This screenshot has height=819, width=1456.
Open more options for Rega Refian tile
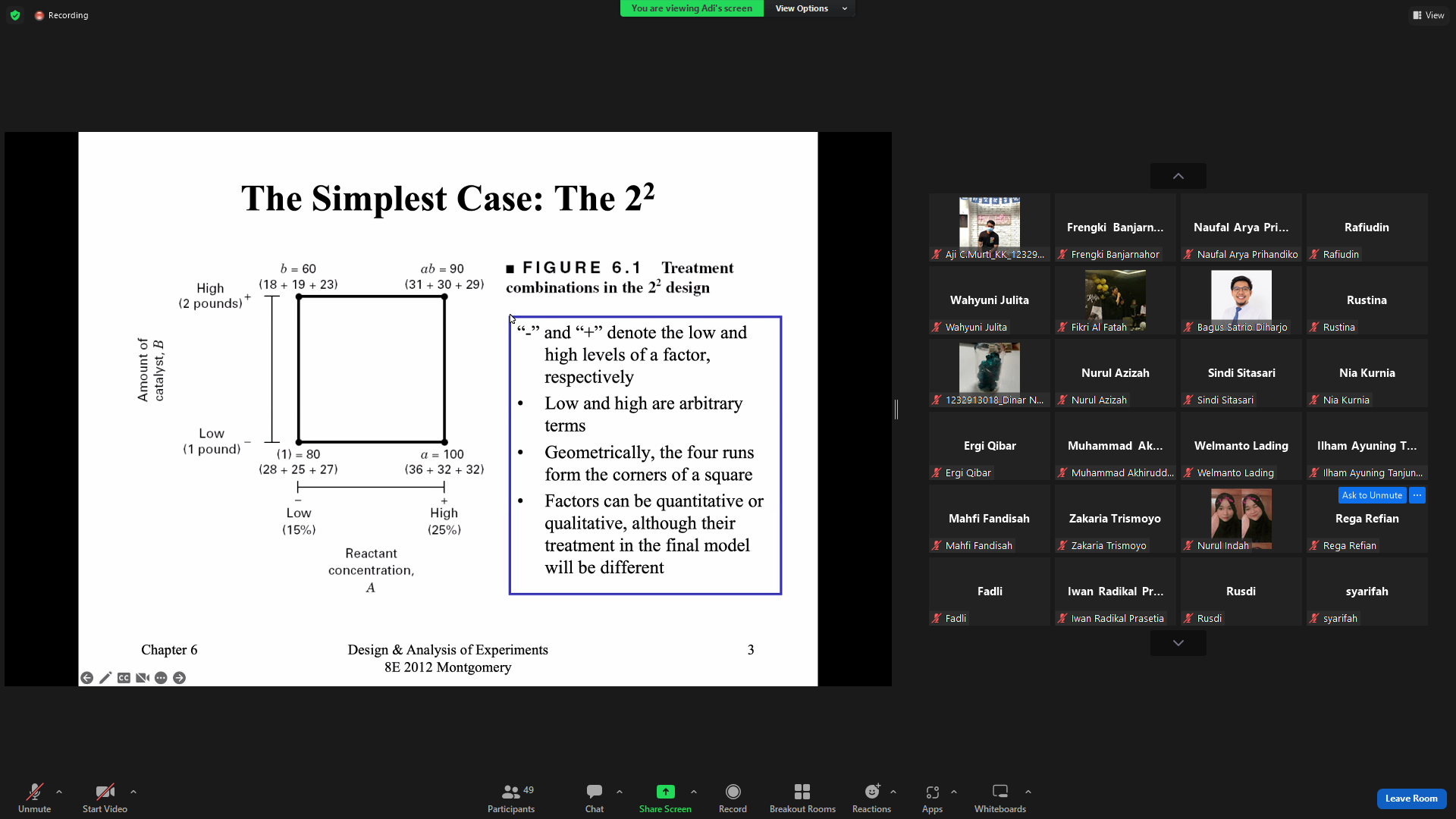pyautogui.click(x=1417, y=495)
